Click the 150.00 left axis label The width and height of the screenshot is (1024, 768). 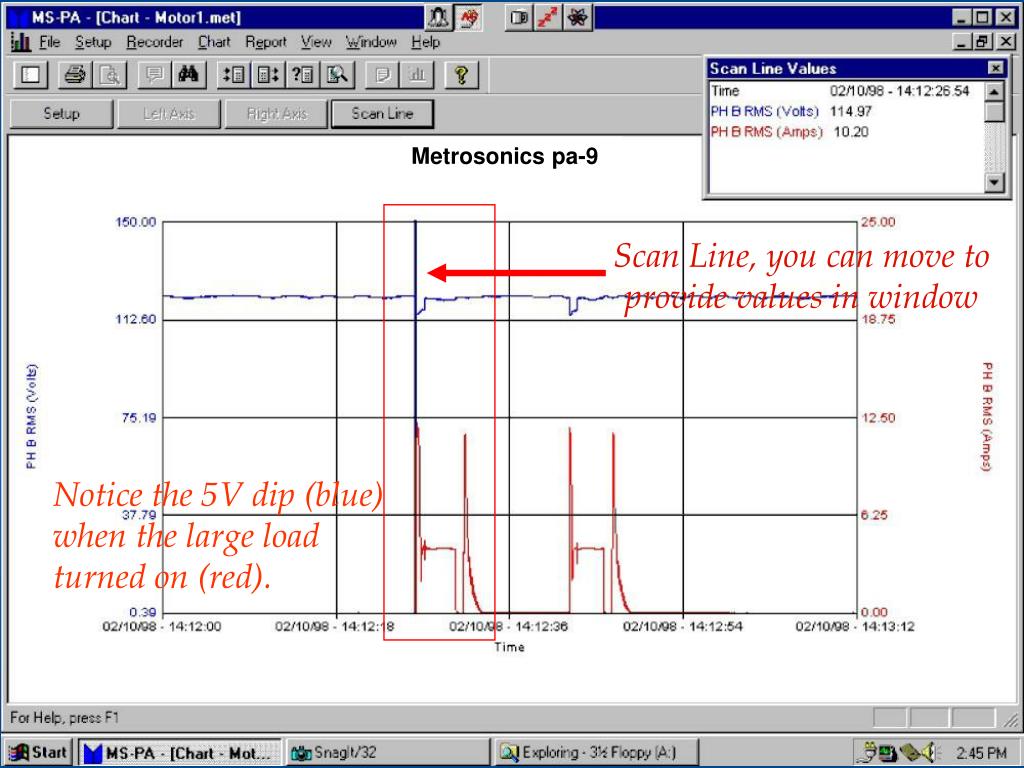[136, 222]
